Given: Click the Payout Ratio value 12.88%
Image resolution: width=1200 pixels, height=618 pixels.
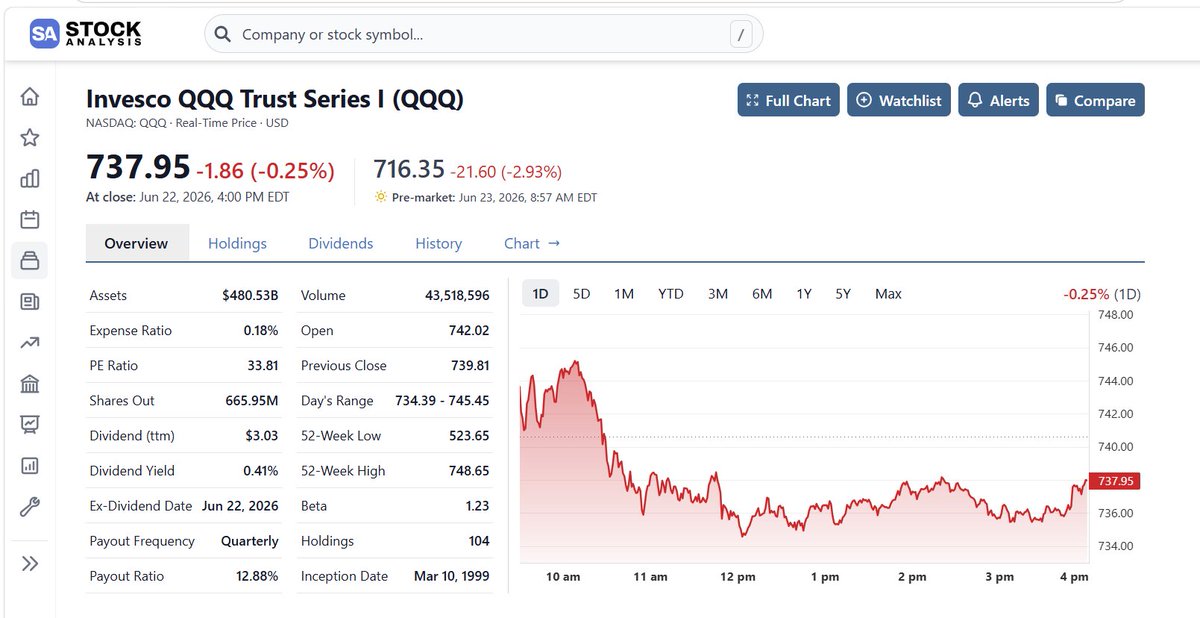Looking at the screenshot, I should (x=258, y=575).
